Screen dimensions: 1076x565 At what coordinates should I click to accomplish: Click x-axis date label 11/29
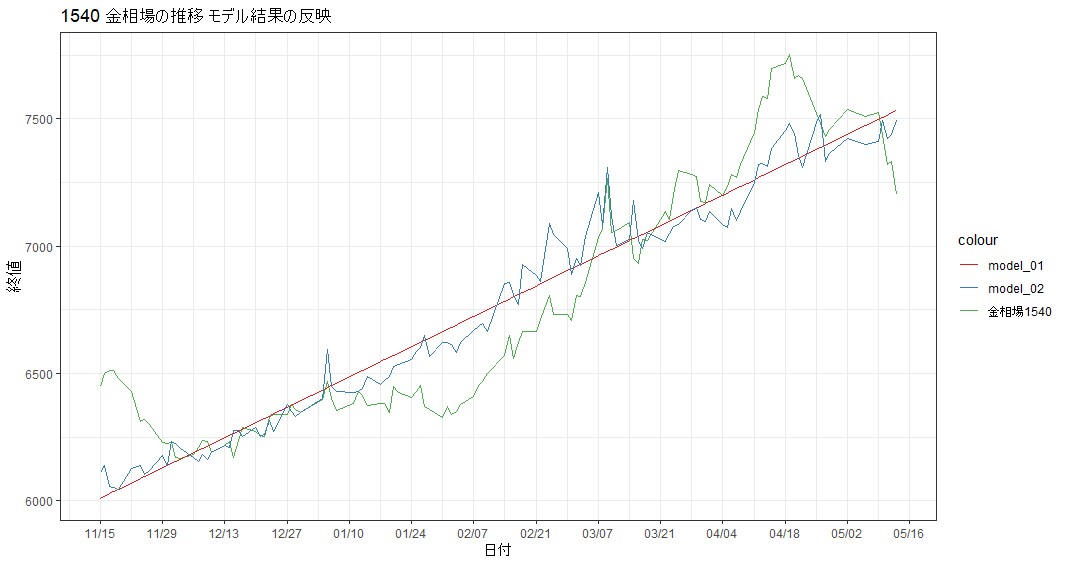point(162,533)
